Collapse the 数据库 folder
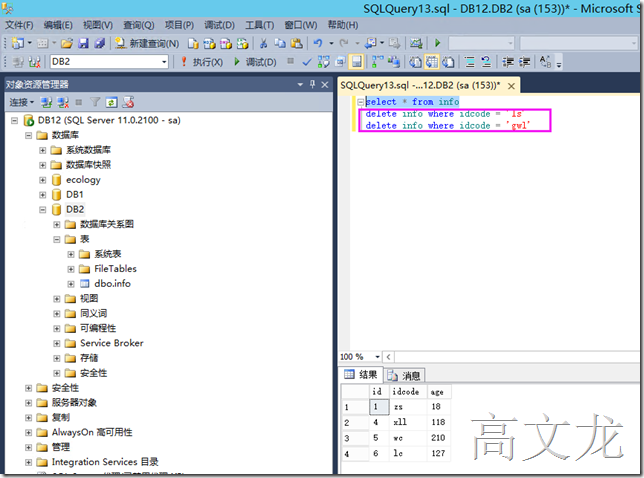This screenshot has height=478, width=644. [28, 135]
